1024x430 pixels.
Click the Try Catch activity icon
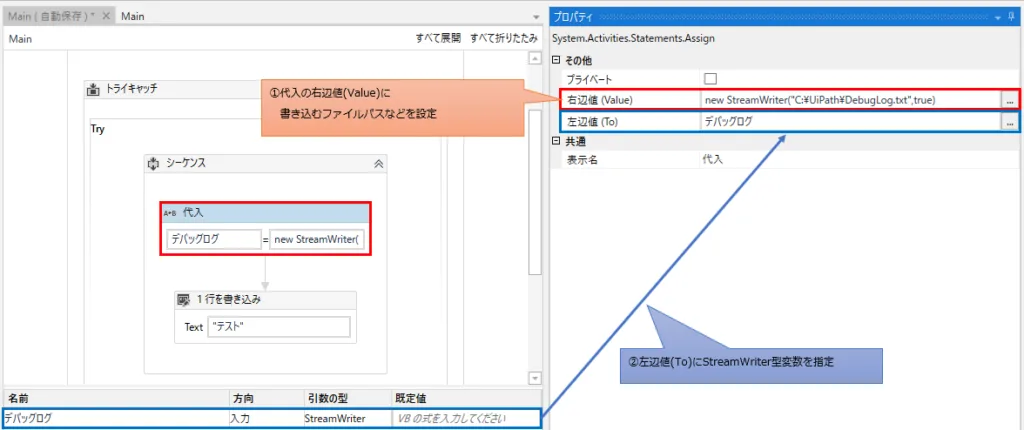pyautogui.click(x=93, y=89)
